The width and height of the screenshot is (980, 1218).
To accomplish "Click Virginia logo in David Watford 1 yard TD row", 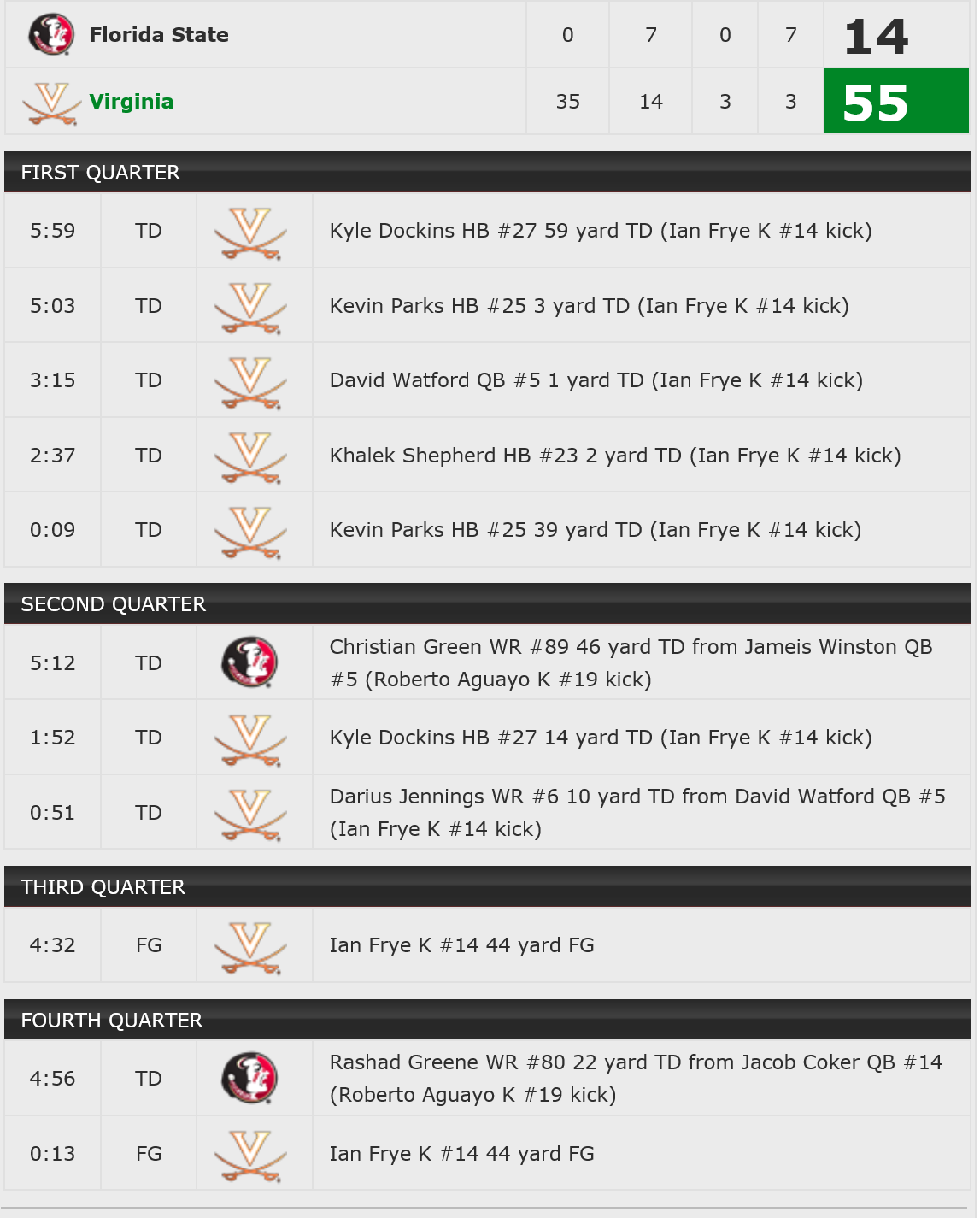I will point(250,382).
